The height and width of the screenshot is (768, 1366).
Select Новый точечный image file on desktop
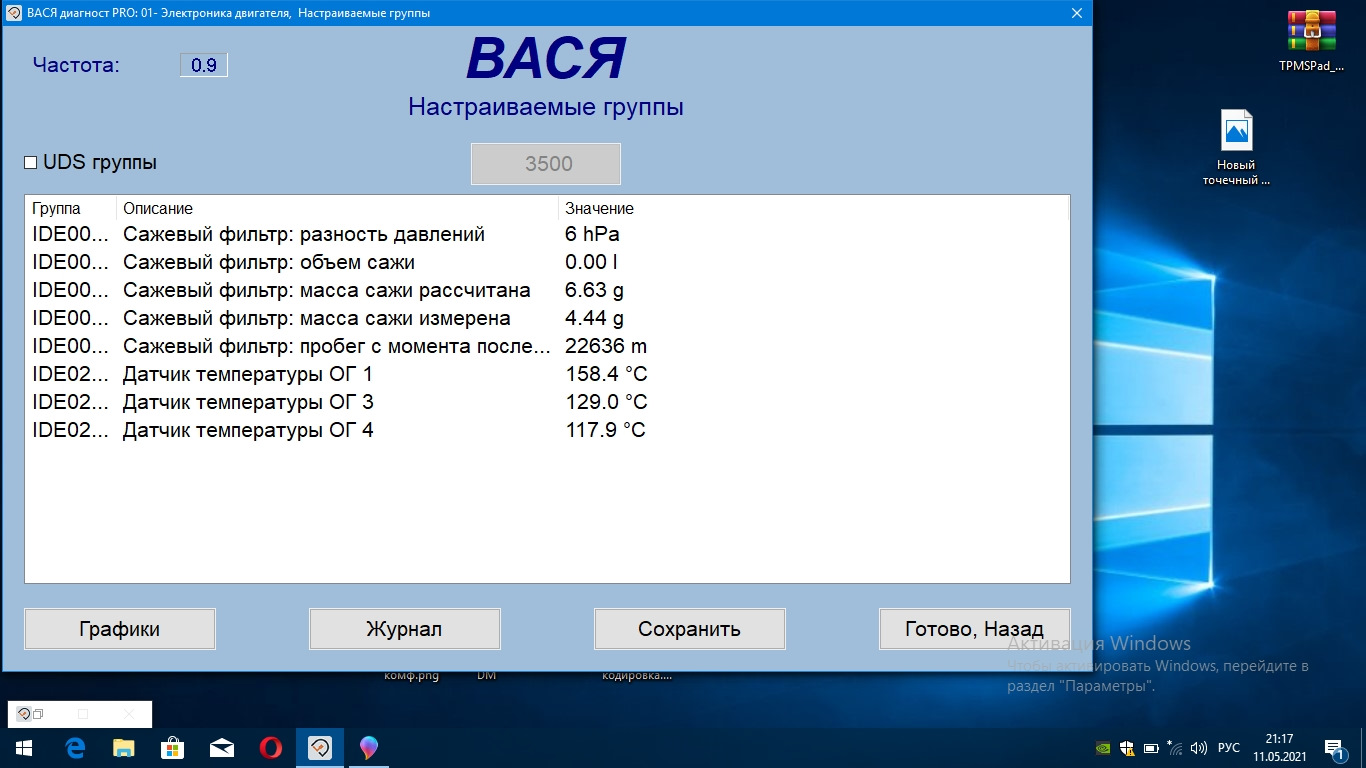1236,147
